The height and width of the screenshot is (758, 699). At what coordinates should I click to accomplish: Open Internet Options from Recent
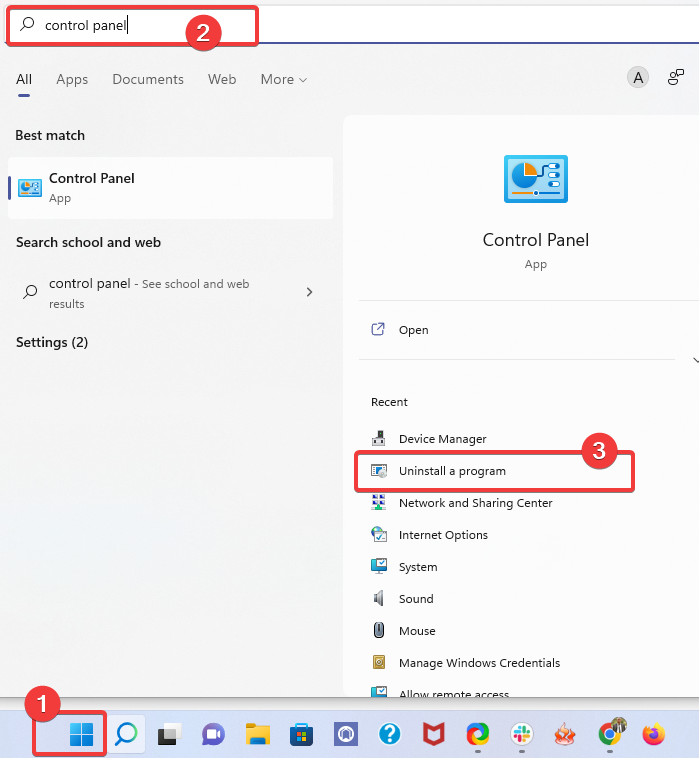pos(443,535)
